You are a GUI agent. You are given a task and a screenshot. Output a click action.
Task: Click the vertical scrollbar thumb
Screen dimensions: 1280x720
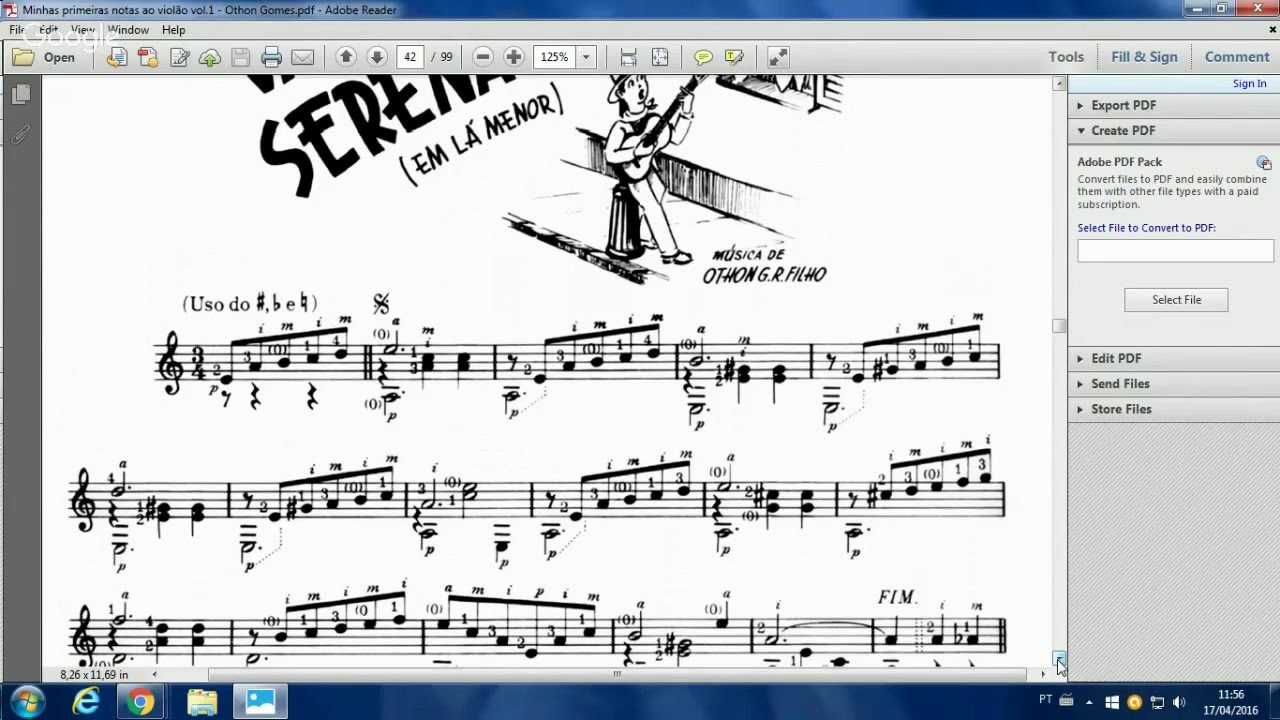click(x=1059, y=325)
